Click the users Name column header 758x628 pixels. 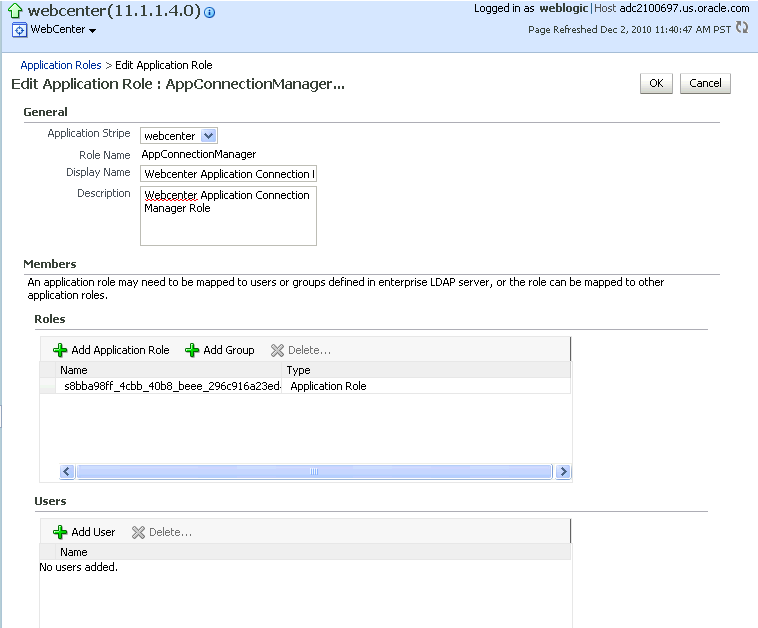tap(313, 552)
